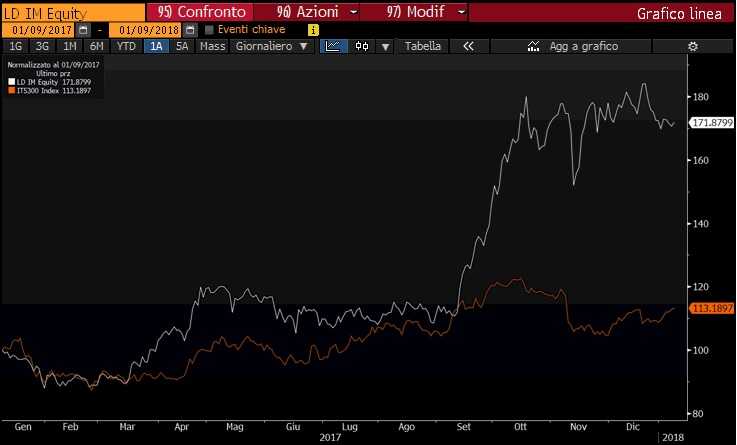Select the 5A time range
This screenshot has height=445, width=737.
pyautogui.click(x=182, y=46)
